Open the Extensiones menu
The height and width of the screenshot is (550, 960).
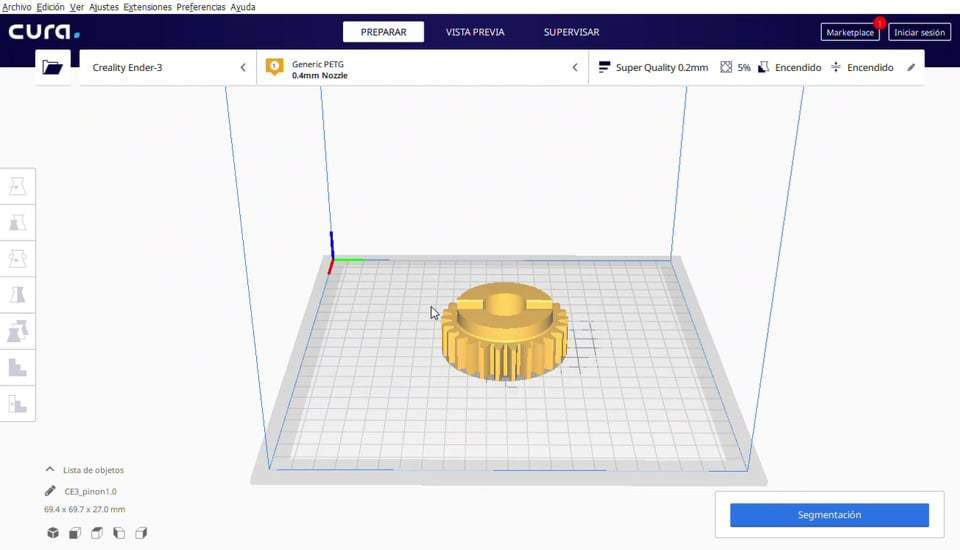point(147,7)
